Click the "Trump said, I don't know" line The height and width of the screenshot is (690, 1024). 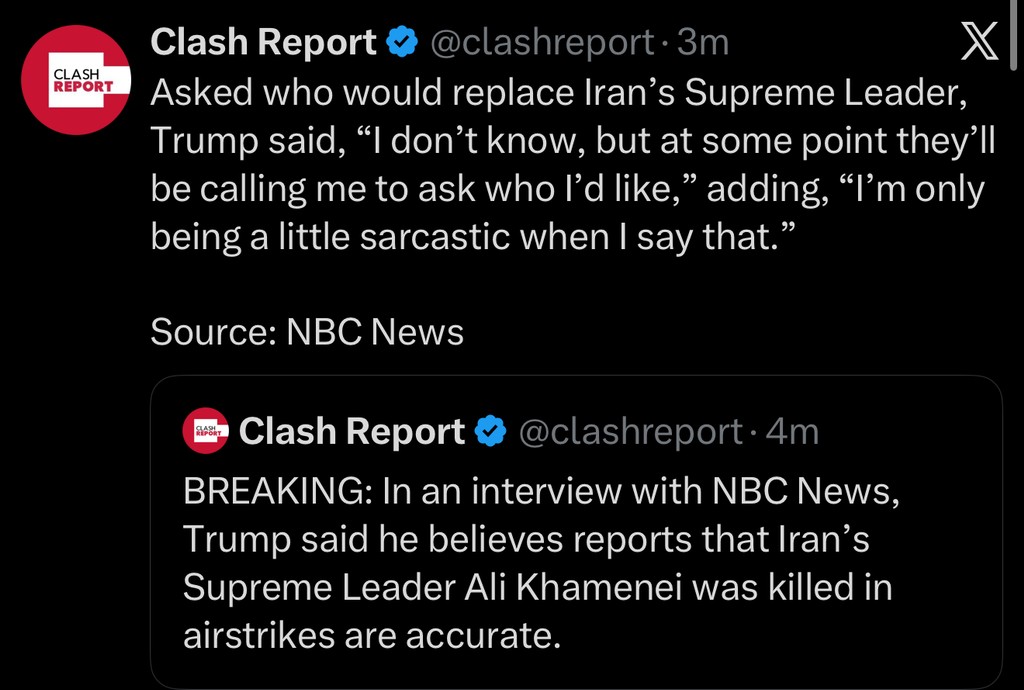(573, 141)
